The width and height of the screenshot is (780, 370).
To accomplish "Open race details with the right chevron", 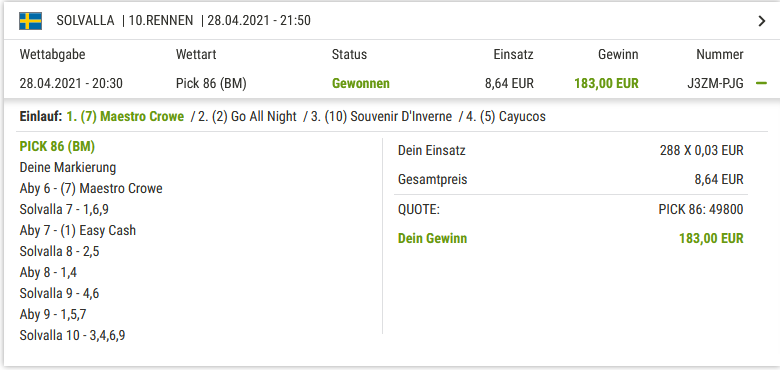I will 762,21.
